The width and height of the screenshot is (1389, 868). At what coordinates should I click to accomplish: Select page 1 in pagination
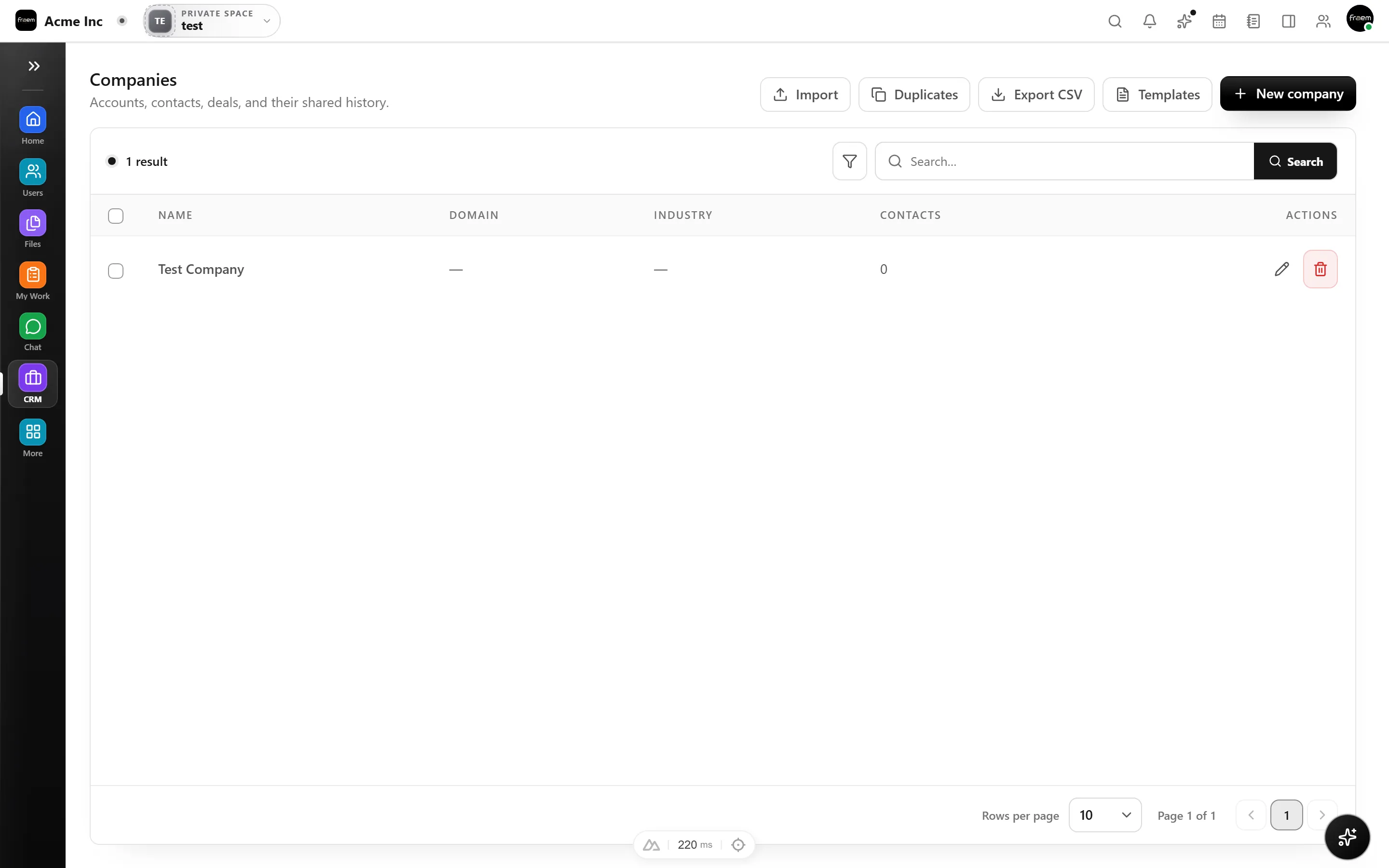[x=1286, y=815]
